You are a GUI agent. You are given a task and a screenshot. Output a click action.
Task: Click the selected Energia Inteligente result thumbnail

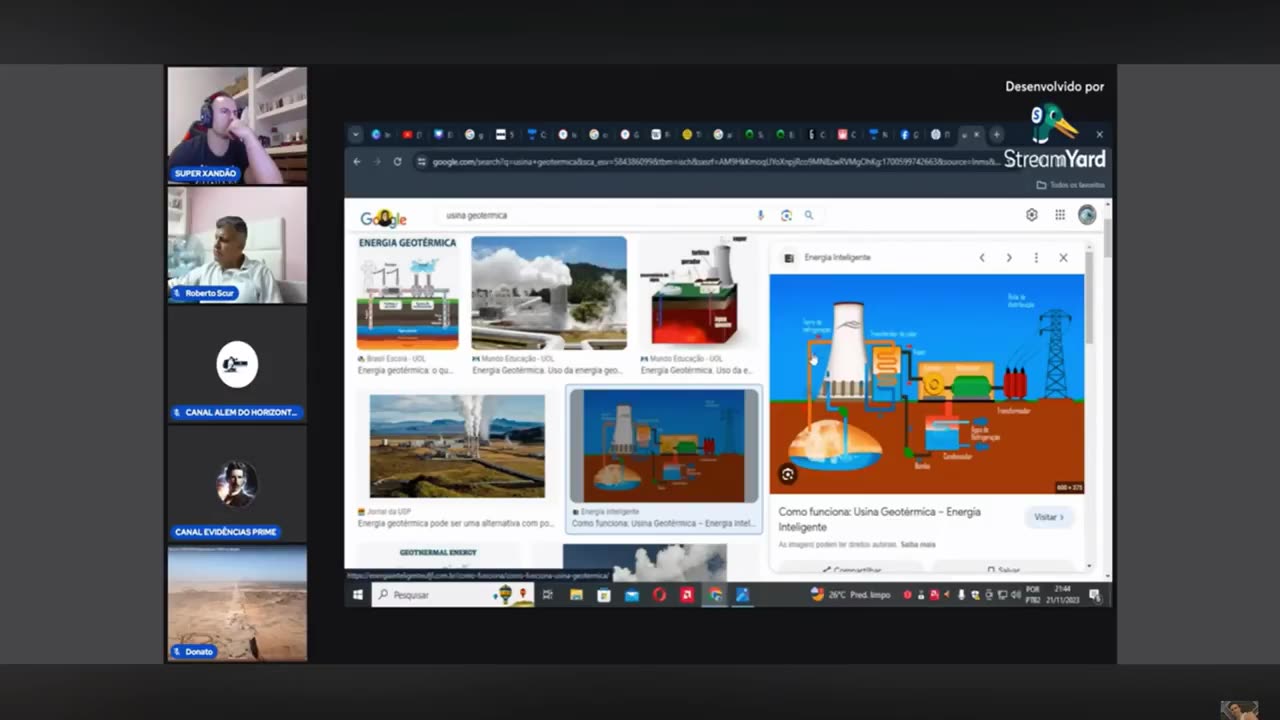(664, 446)
